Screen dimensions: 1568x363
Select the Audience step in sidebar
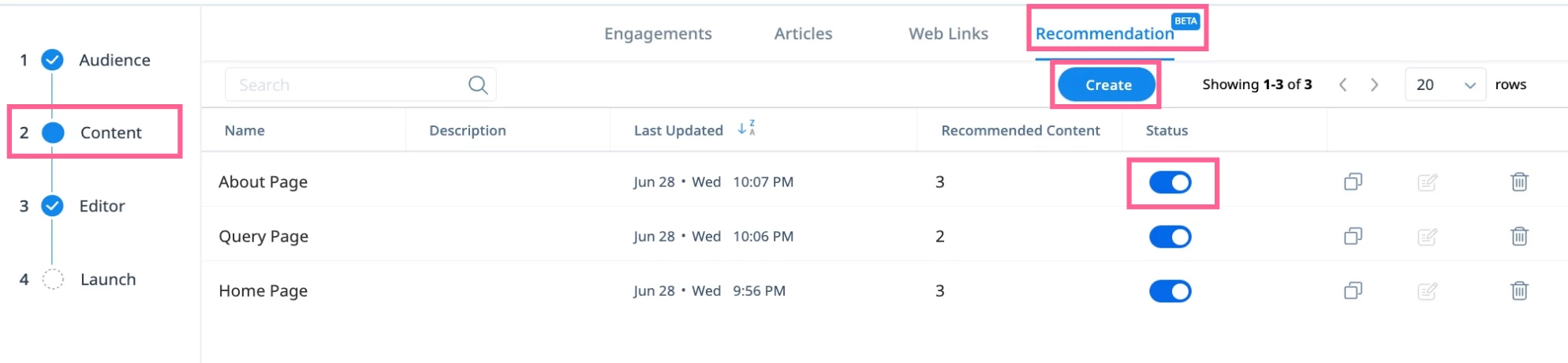pos(114,60)
